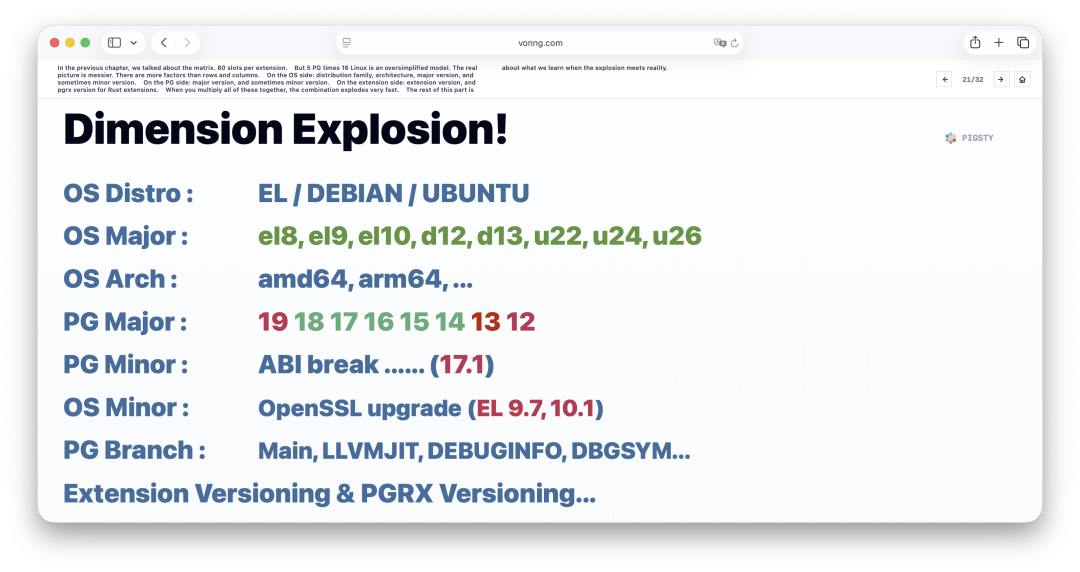Viewport: 1080px width, 572px height.
Task: Click the PG Minor label
Action: tap(125, 365)
